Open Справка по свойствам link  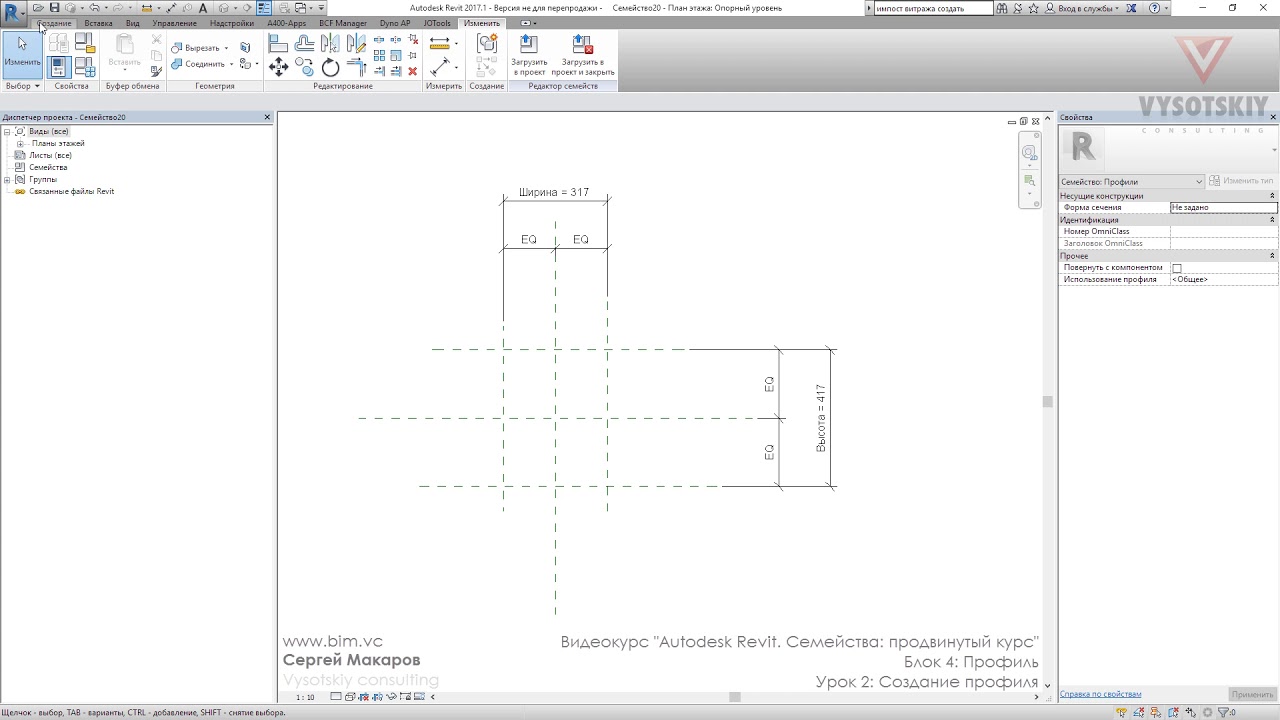click(x=1100, y=694)
